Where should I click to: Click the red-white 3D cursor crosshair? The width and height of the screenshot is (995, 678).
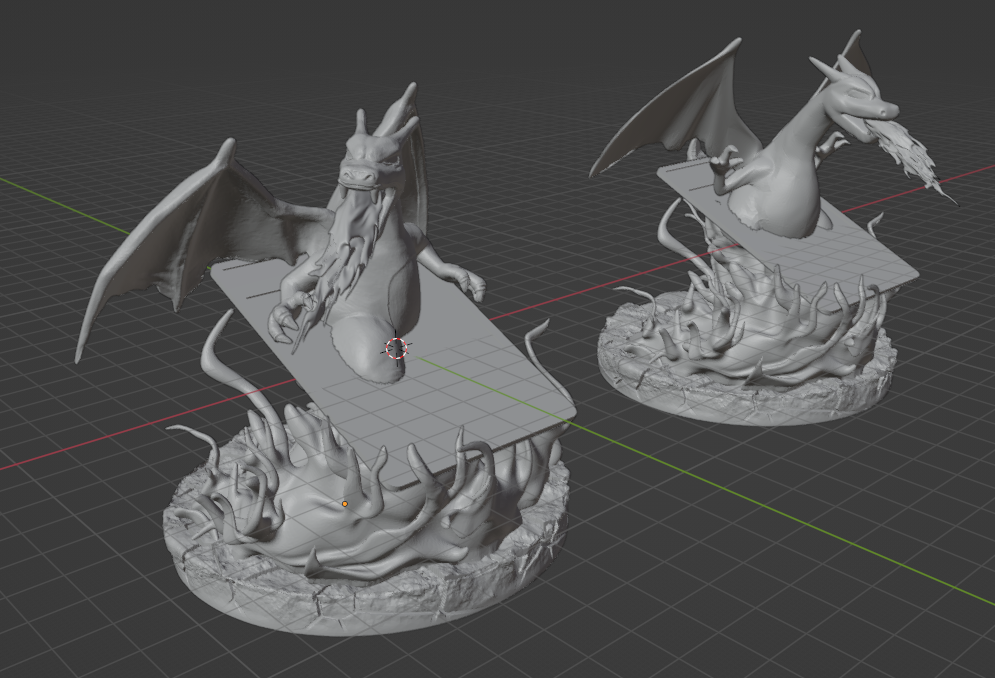[x=396, y=348]
